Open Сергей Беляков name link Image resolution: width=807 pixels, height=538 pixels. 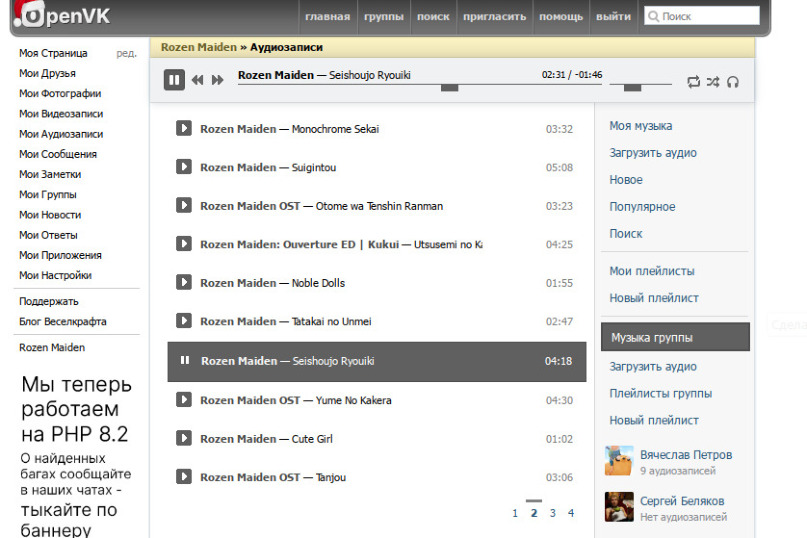coord(682,501)
